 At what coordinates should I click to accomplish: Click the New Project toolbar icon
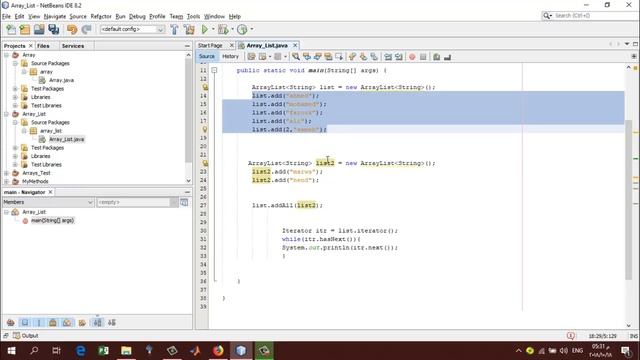[25, 29]
